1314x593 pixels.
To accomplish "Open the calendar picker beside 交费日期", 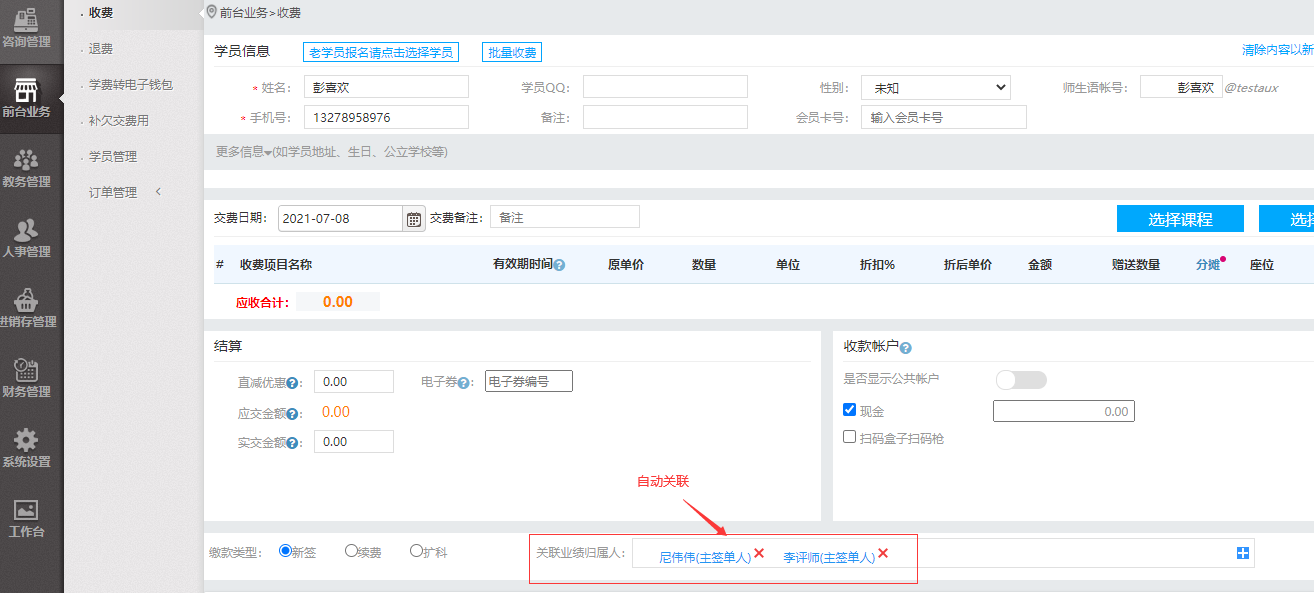I will [x=413, y=219].
